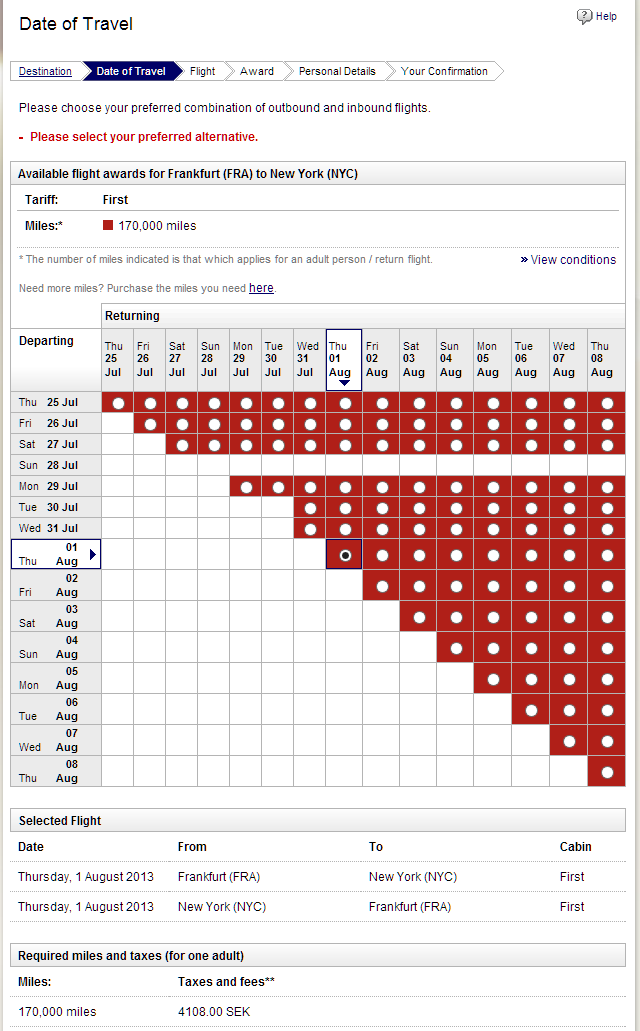Image resolution: width=640 pixels, height=1031 pixels.
Task: Select depart Tue 06 Aug, return Wed 07 Aug
Action: (569, 710)
